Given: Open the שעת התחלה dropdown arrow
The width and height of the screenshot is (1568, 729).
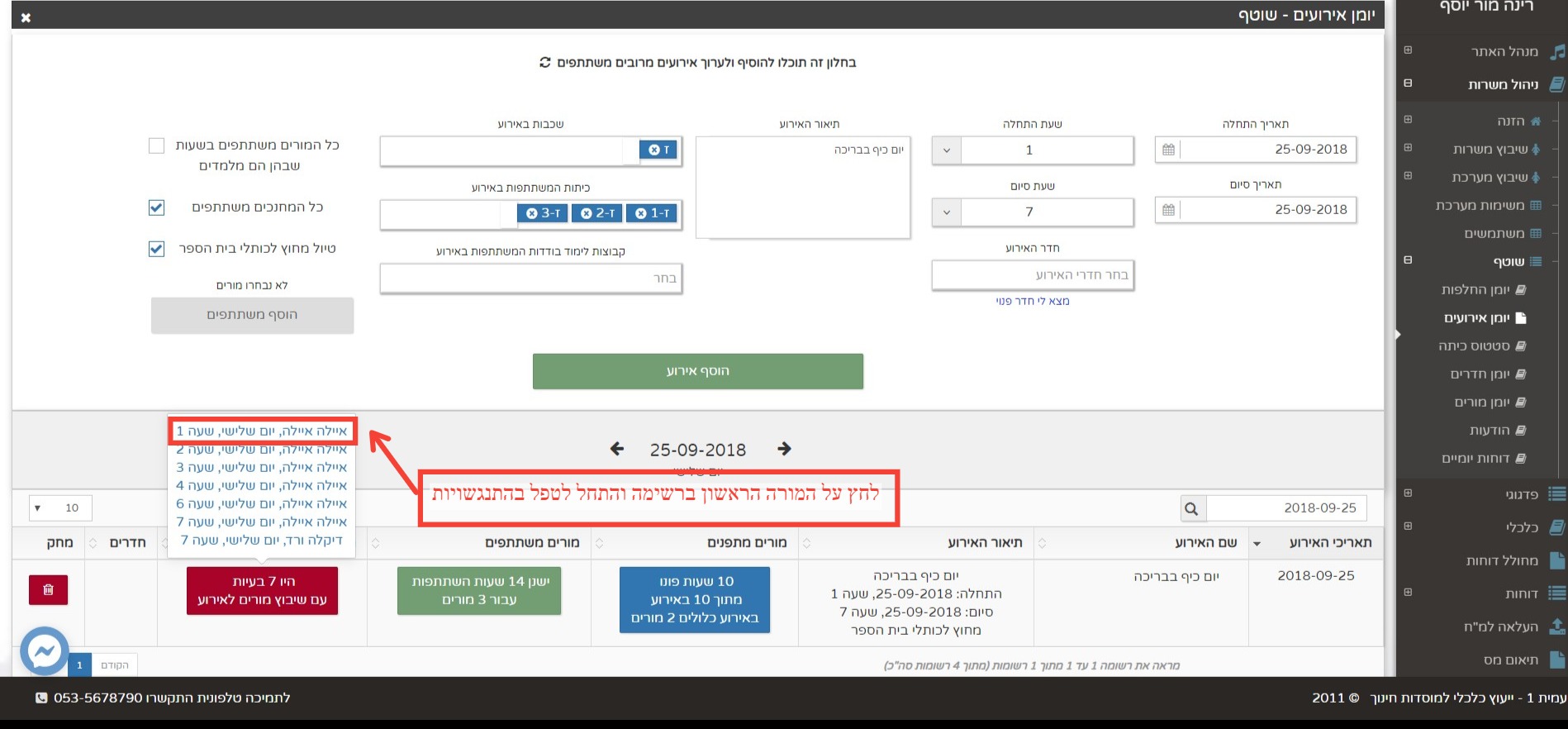Looking at the screenshot, I should [x=947, y=150].
